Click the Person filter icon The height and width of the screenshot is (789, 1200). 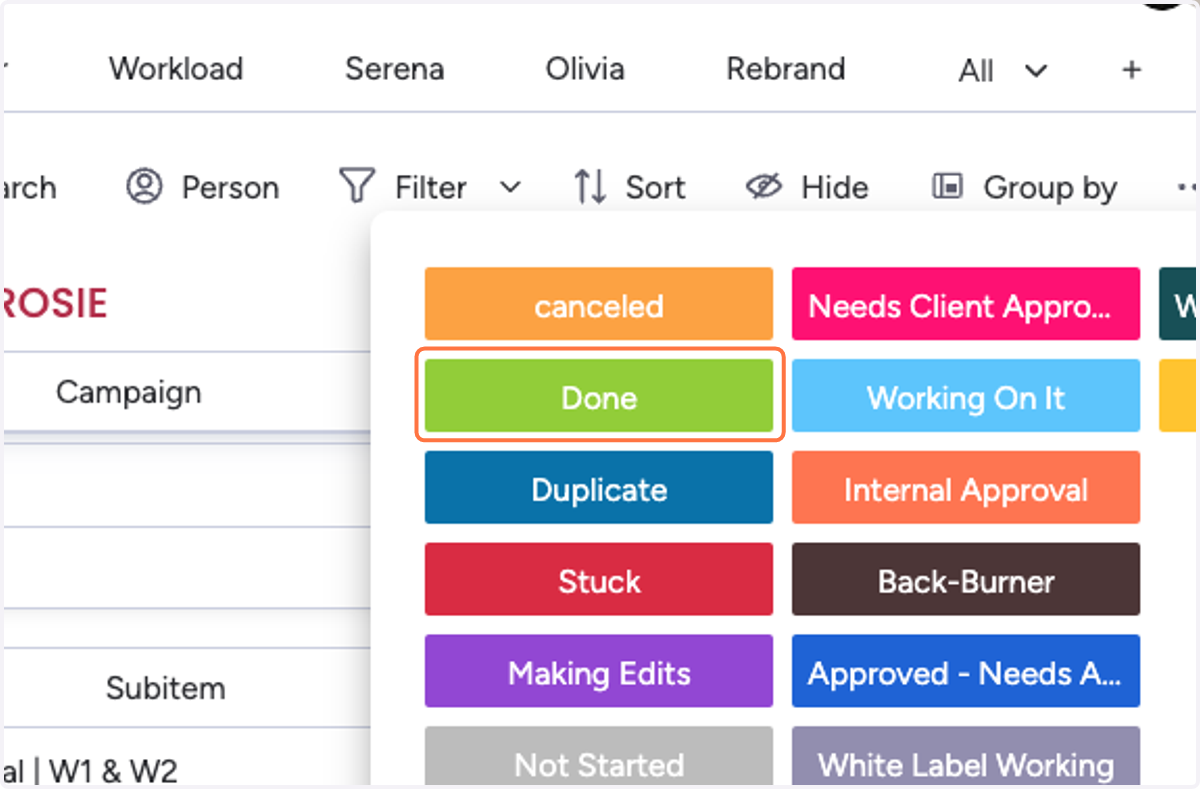tap(145, 187)
